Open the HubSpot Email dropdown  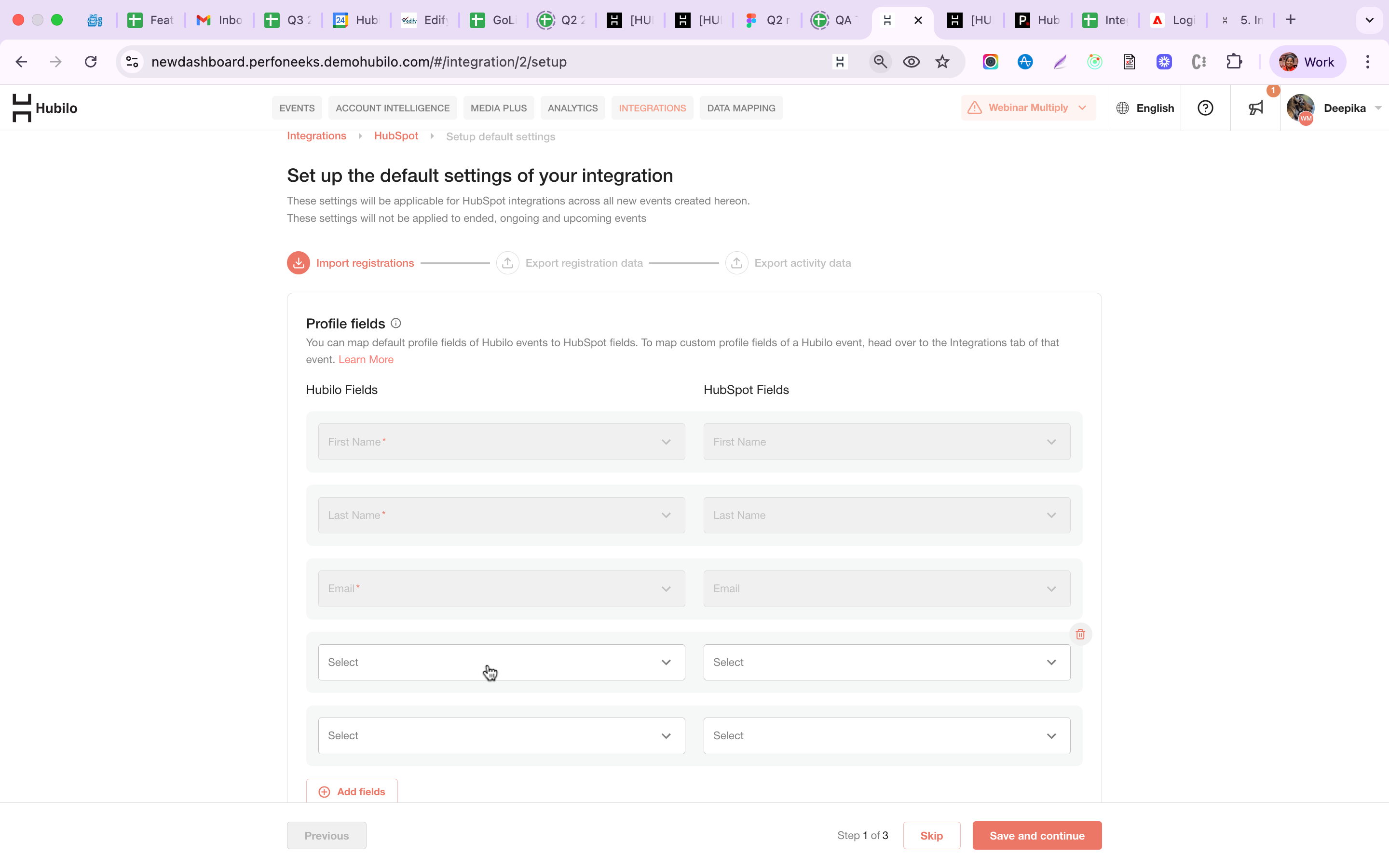(x=887, y=589)
